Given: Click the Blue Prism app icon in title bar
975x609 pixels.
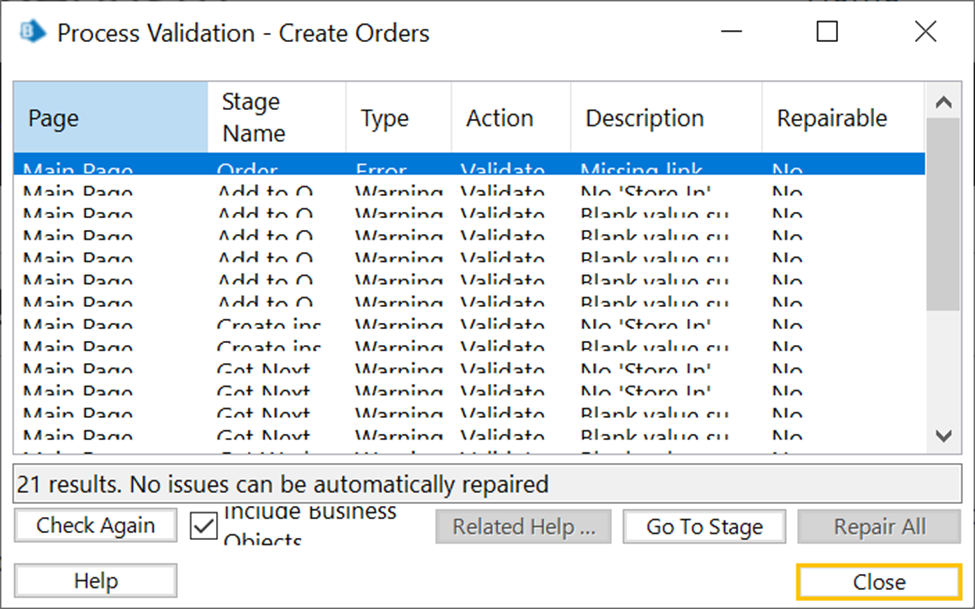Looking at the screenshot, I should 30,33.
